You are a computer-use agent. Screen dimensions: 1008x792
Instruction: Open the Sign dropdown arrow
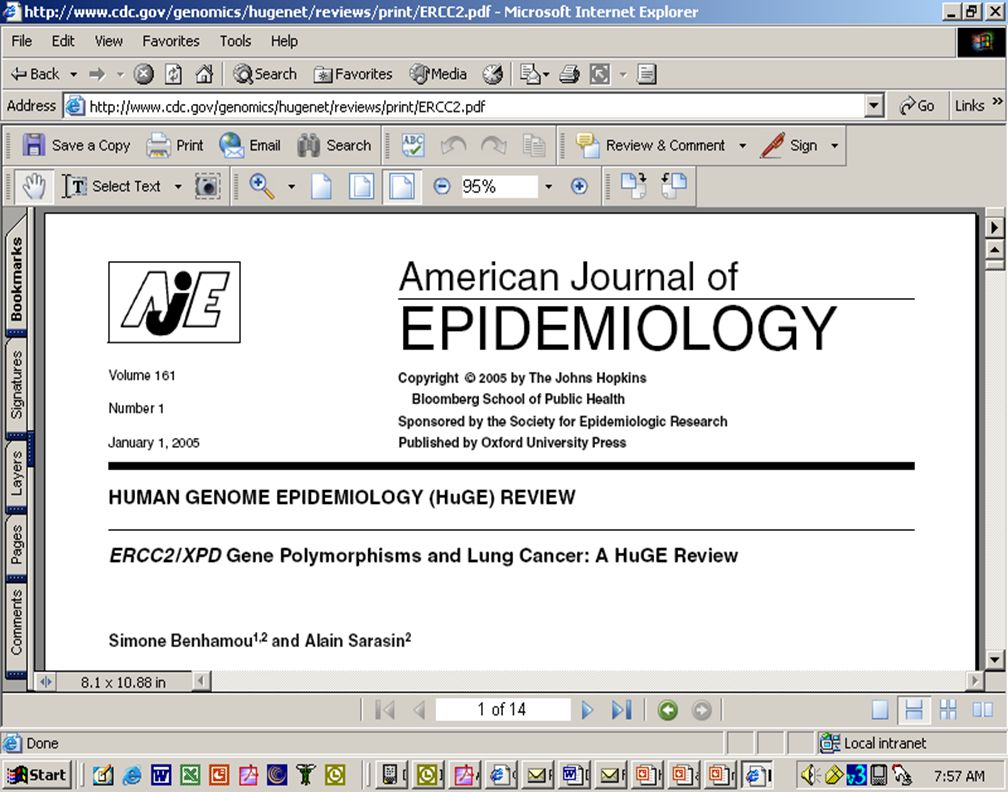pyautogui.click(x=834, y=146)
